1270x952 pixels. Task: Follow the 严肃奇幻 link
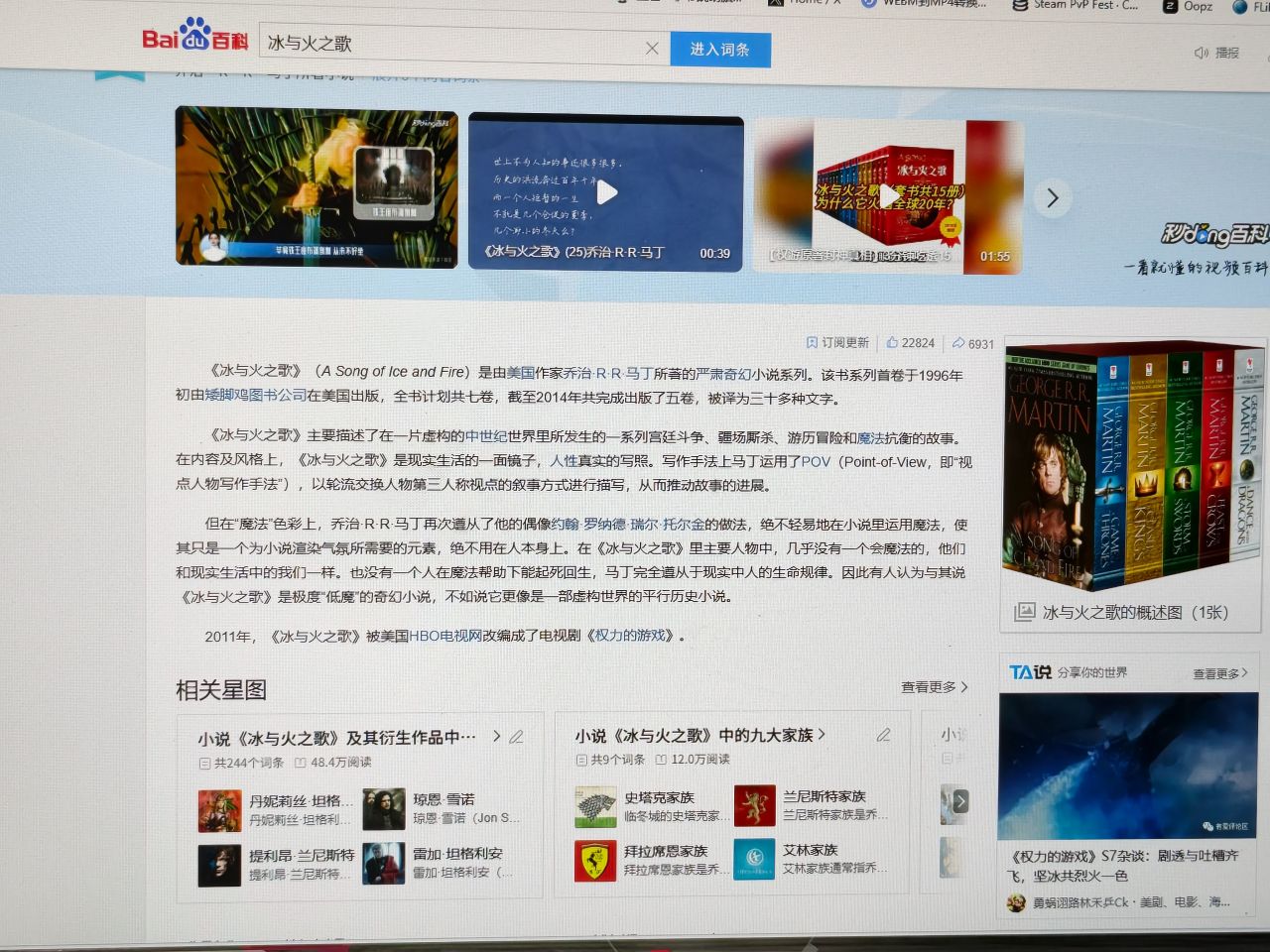[723, 374]
